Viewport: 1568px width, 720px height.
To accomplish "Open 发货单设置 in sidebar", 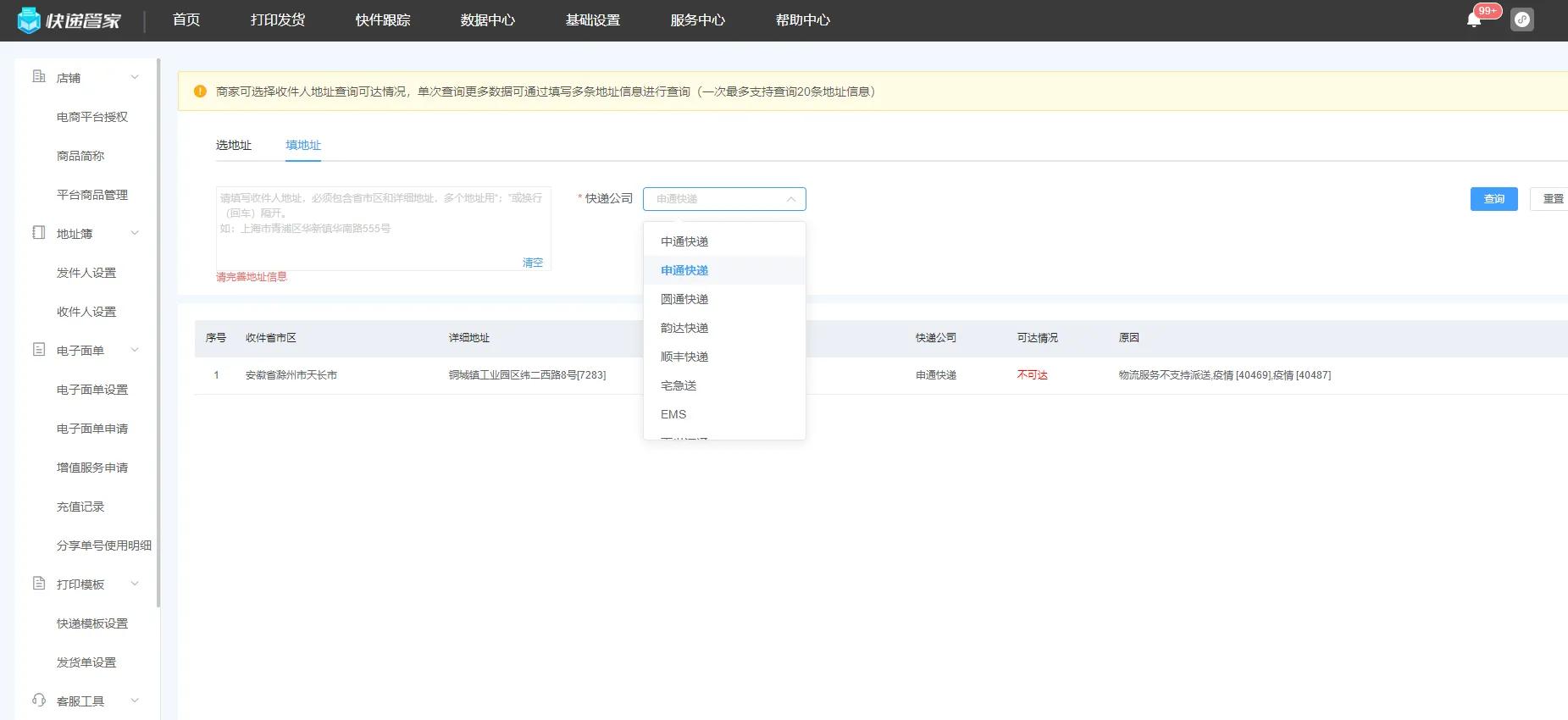I will (86, 662).
